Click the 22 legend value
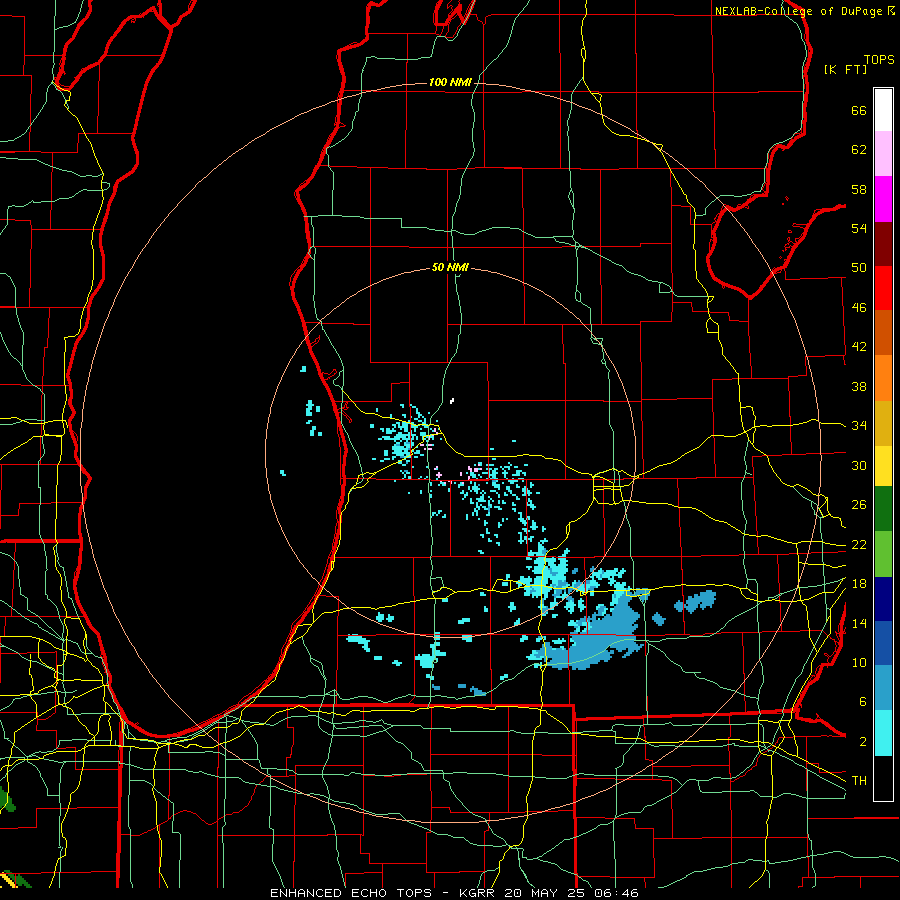900x900 pixels. point(859,544)
